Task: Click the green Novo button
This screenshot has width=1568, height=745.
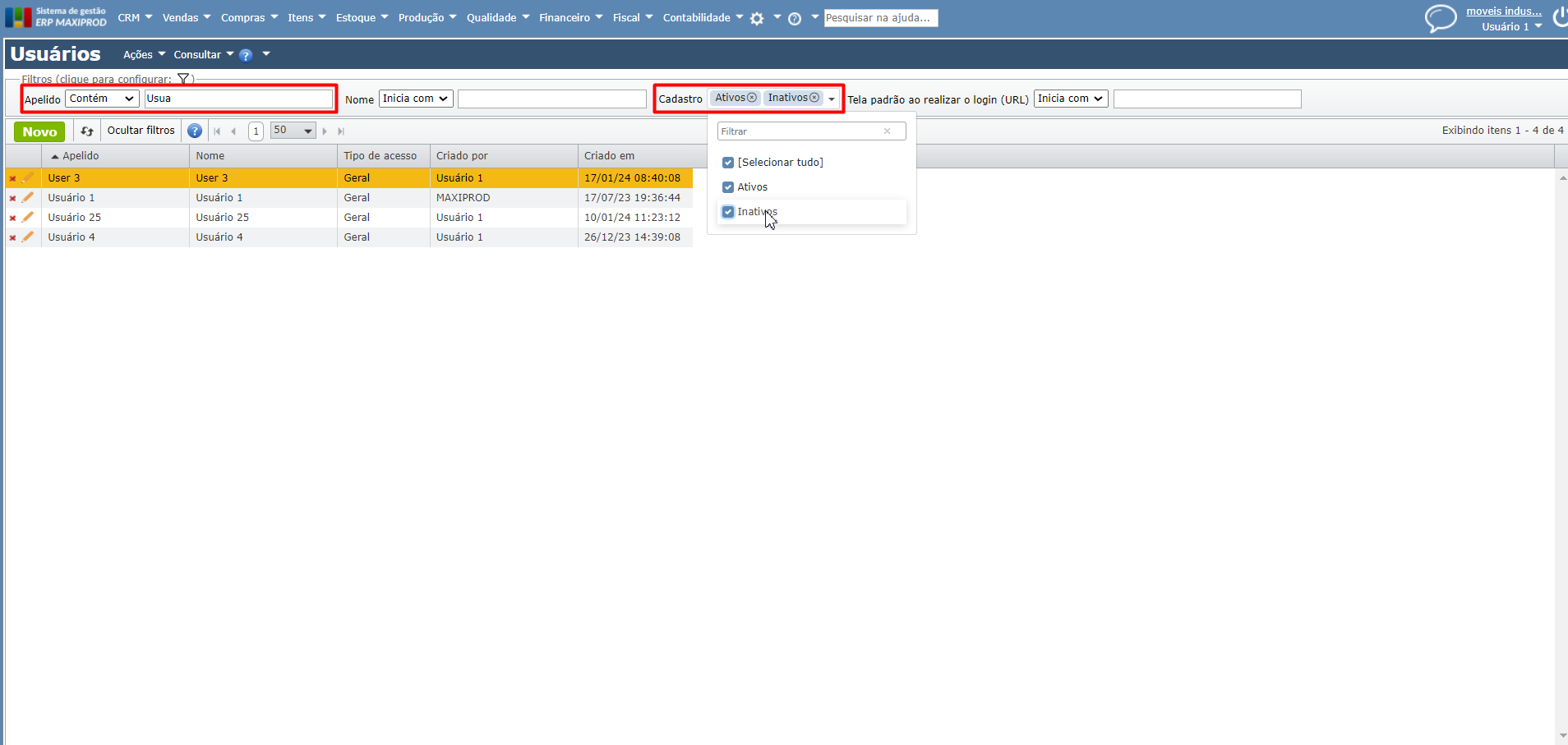Action: (39, 131)
